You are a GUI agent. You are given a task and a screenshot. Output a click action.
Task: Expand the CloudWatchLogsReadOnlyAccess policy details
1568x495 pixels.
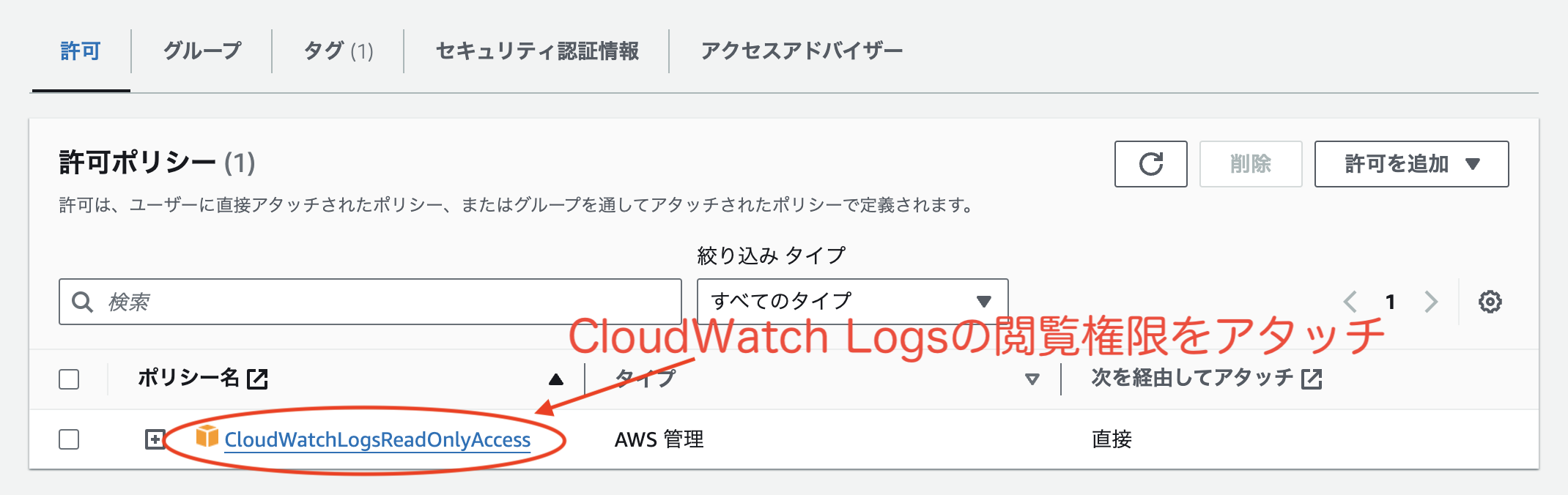(154, 440)
